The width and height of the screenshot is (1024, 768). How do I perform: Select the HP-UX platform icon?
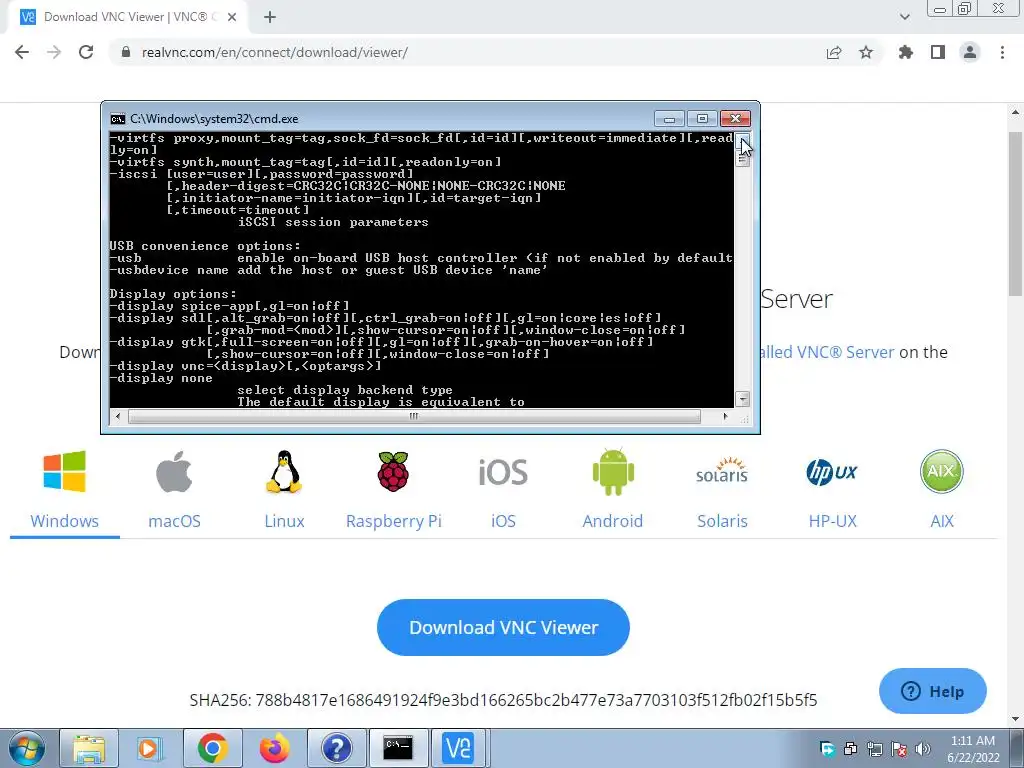pyautogui.click(x=832, y=472)
